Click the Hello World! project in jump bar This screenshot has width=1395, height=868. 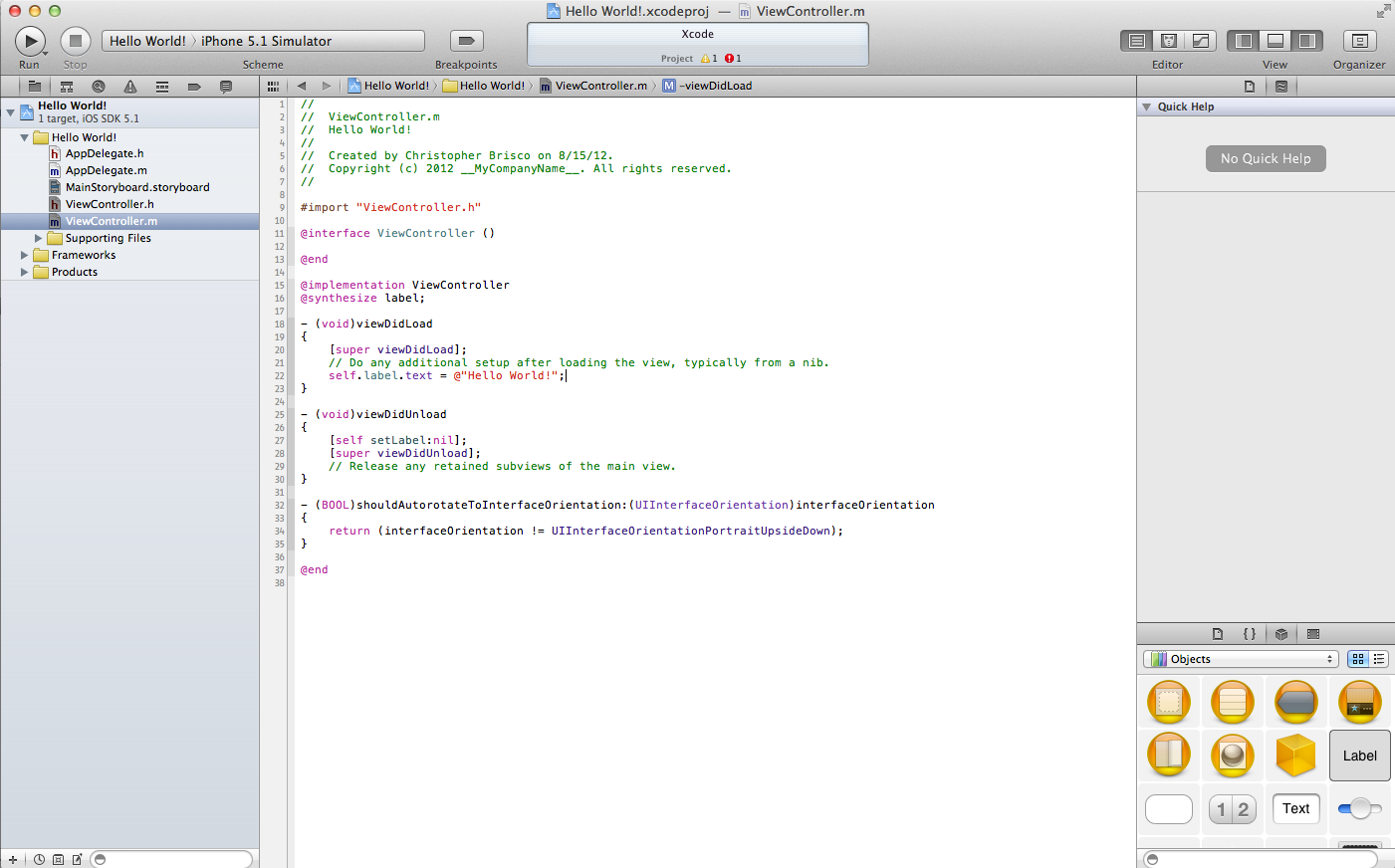388,86
